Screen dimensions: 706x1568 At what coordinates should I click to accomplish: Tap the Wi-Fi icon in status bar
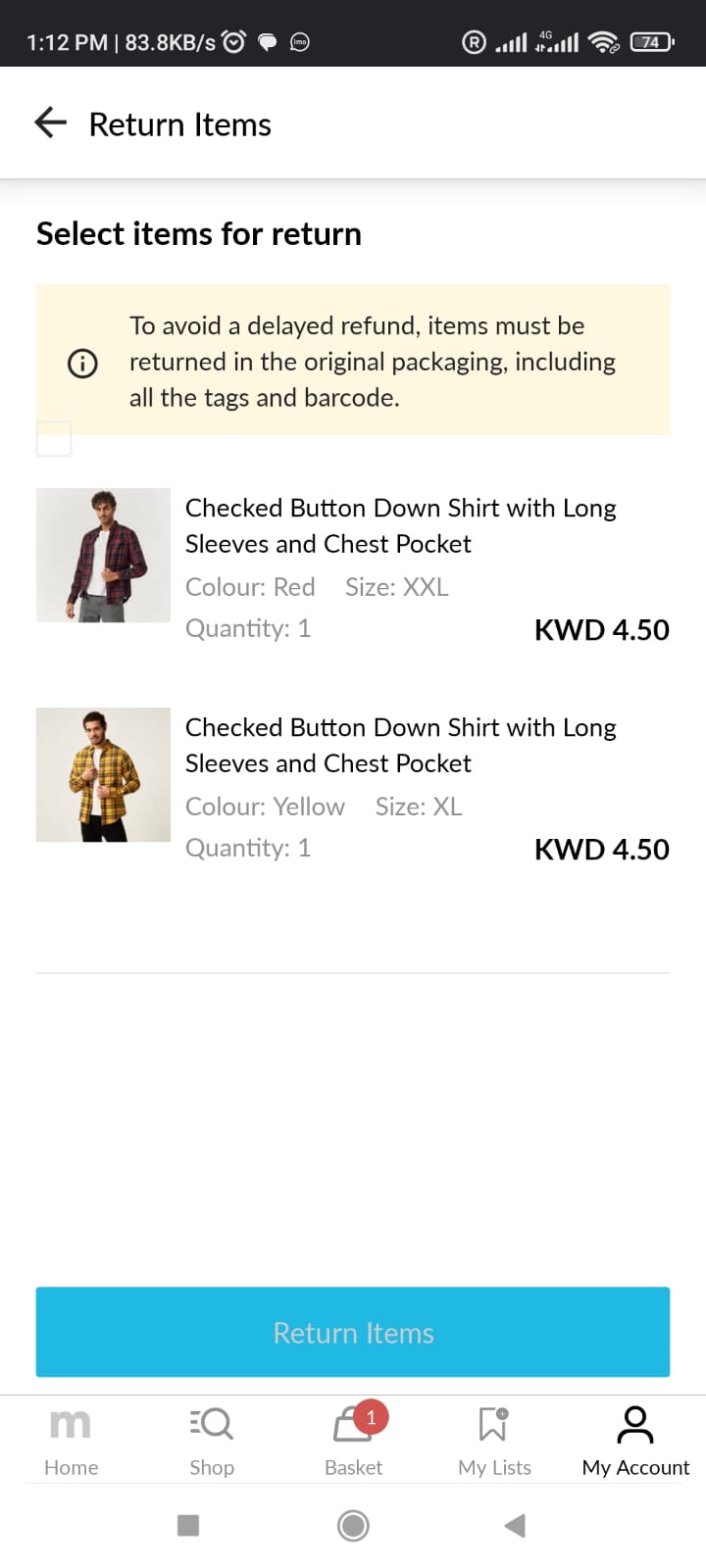click(x=603, y=42)
